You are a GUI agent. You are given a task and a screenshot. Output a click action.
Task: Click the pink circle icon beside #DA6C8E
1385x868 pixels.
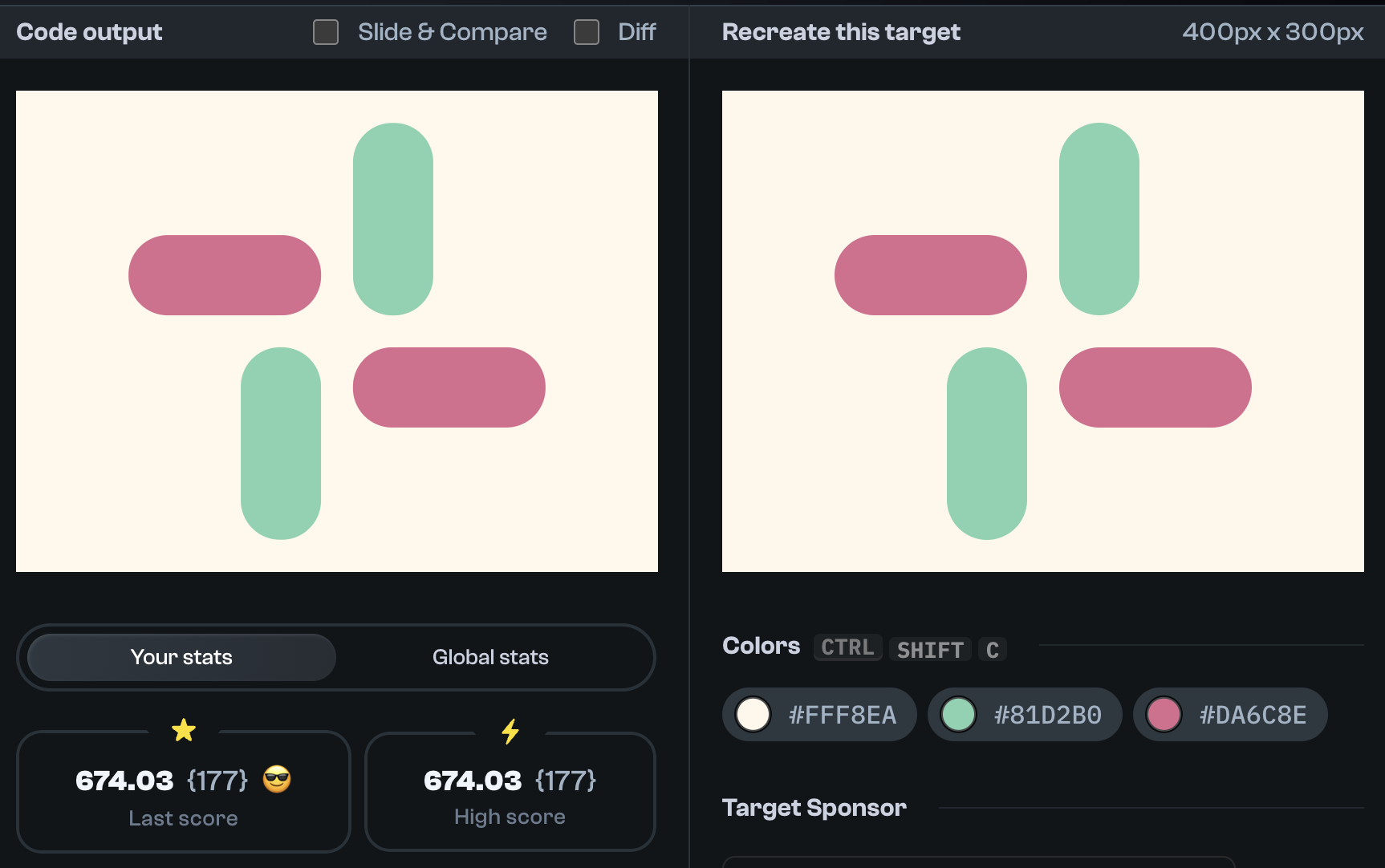pyautogui.click(x=1164, y=714)
